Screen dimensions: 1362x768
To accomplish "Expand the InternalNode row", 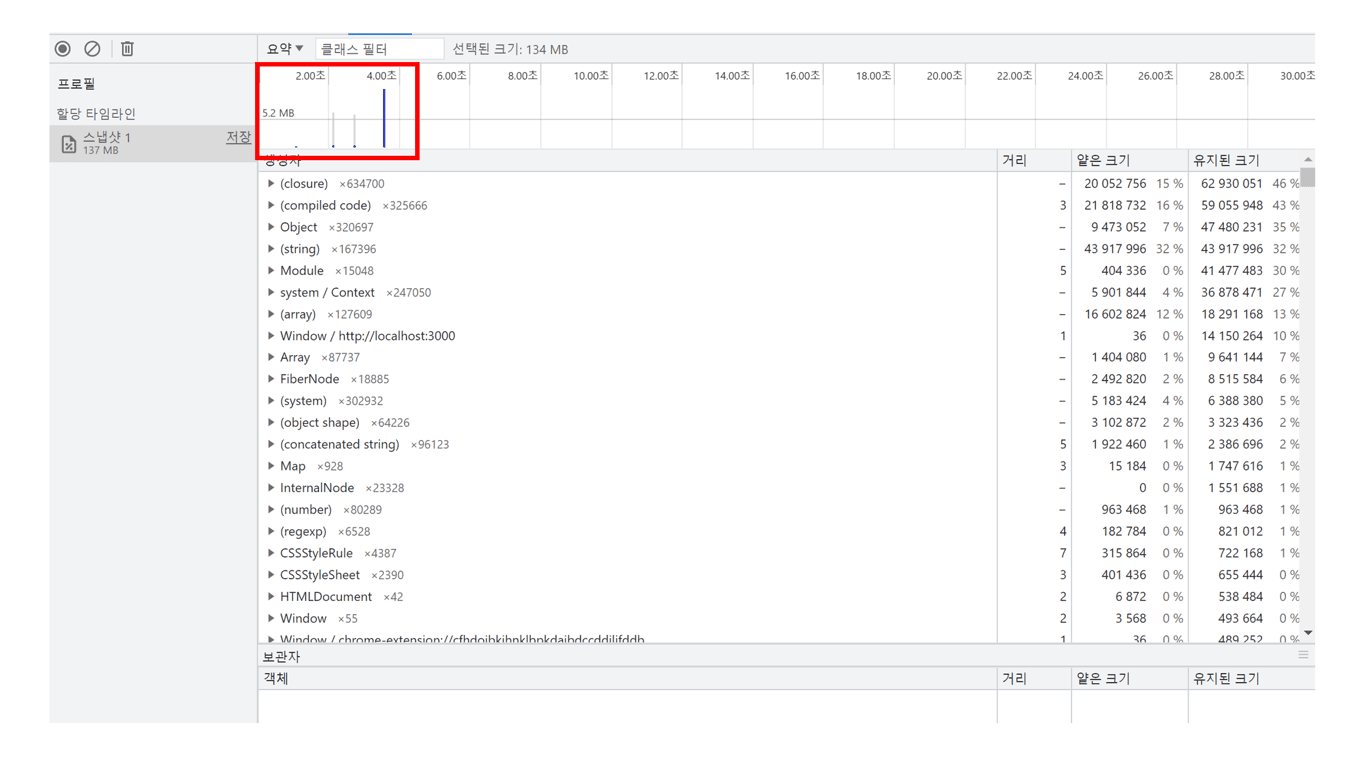I will [271, 488].
